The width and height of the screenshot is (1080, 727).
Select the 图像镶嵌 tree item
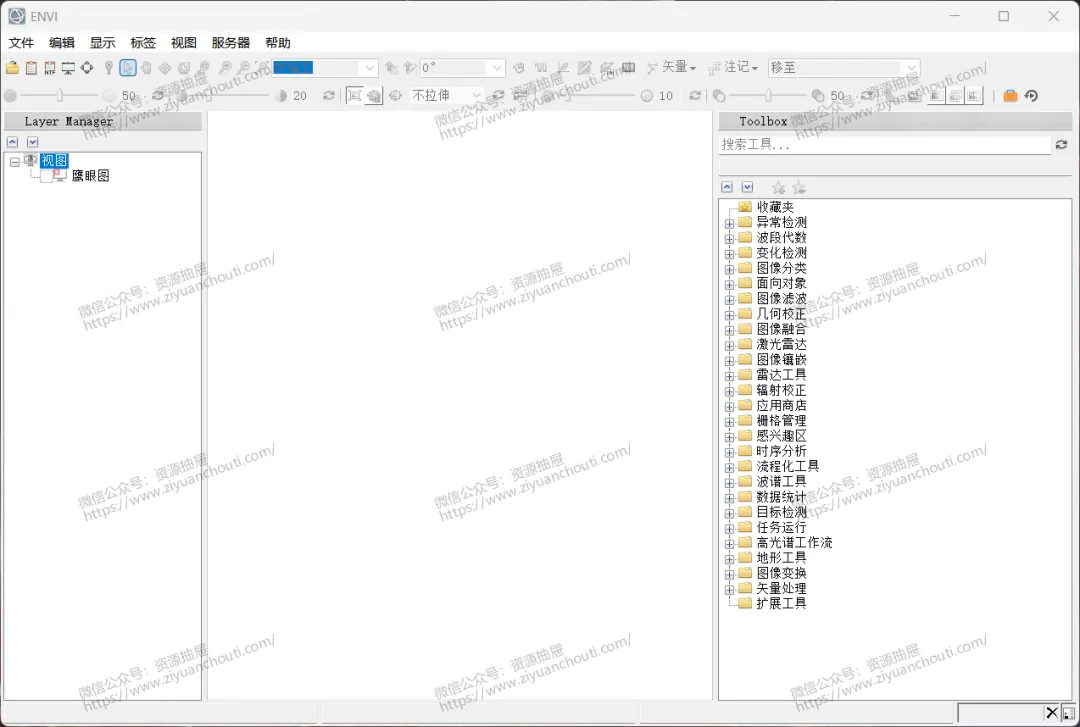pos(781,359)
